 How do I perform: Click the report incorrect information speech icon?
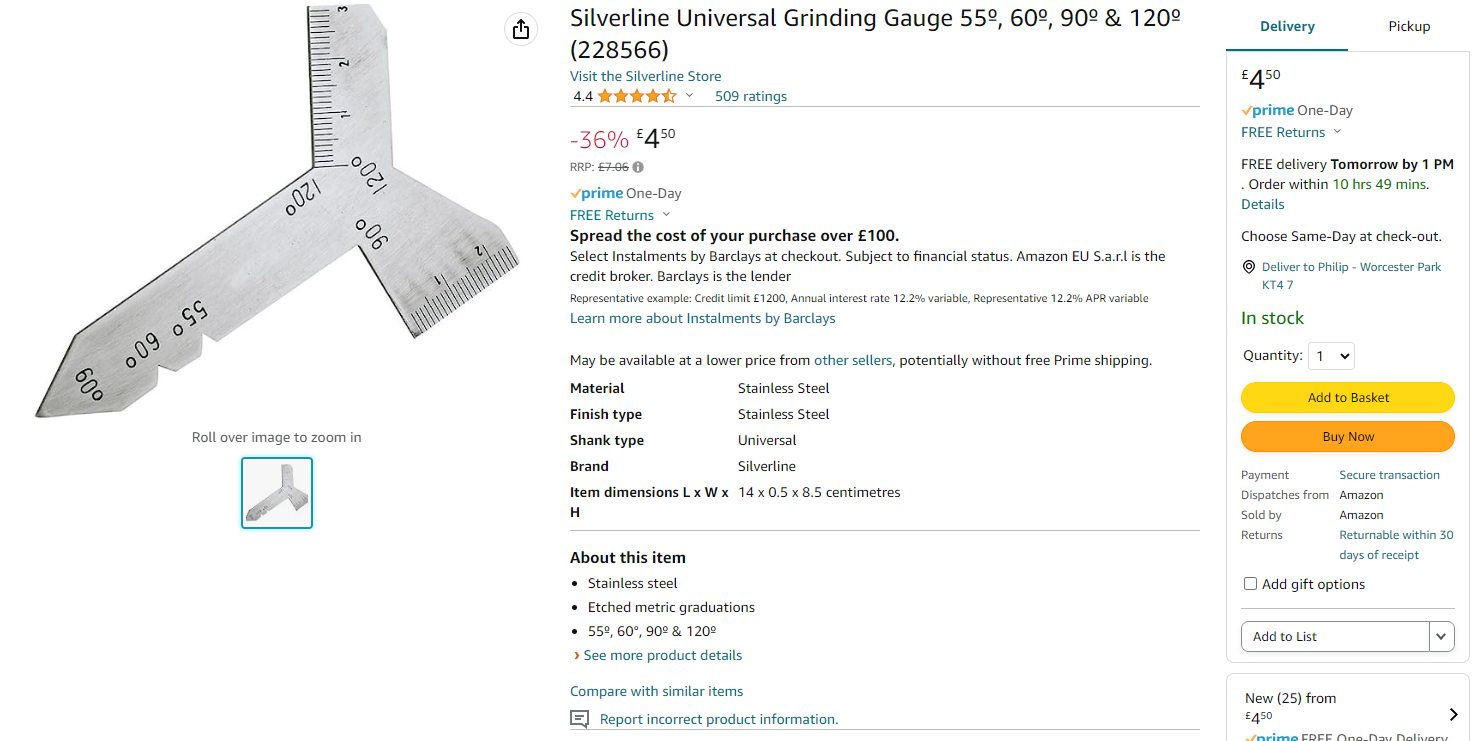(579, 719)
